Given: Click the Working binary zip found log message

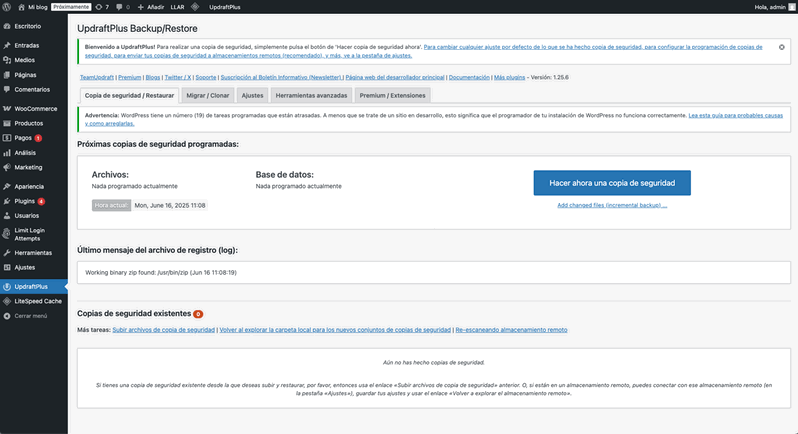Looking at the screenshot, I should click(161, 273).
